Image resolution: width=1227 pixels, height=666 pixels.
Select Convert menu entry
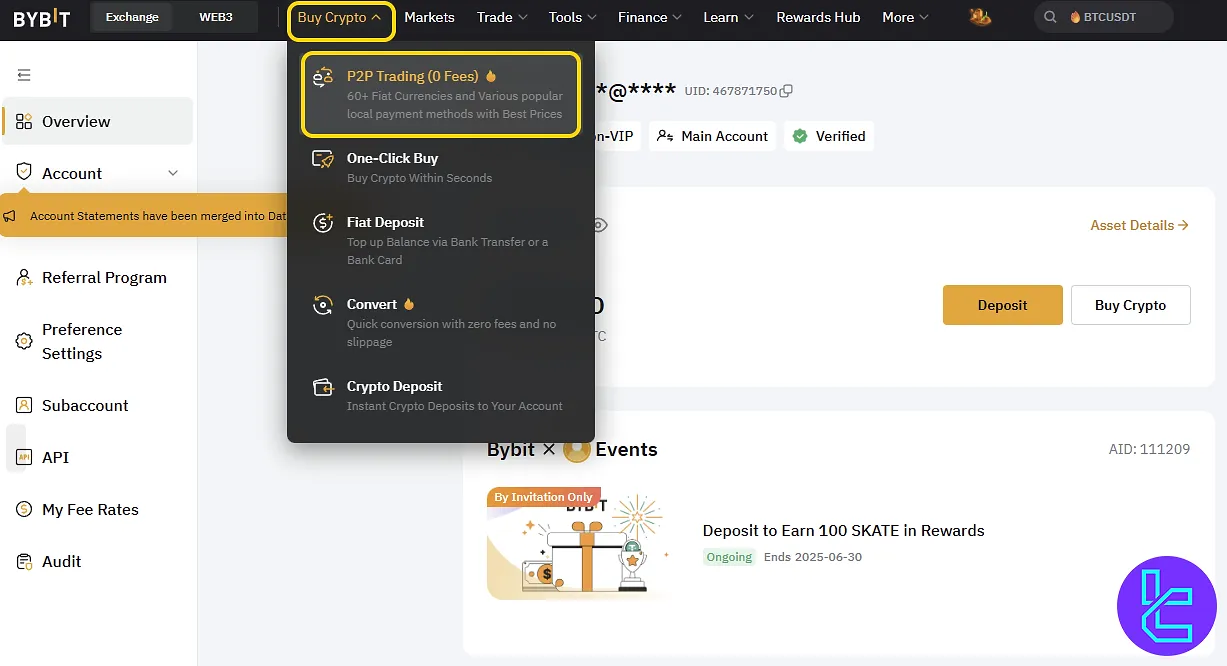click(x=440, y=322)
